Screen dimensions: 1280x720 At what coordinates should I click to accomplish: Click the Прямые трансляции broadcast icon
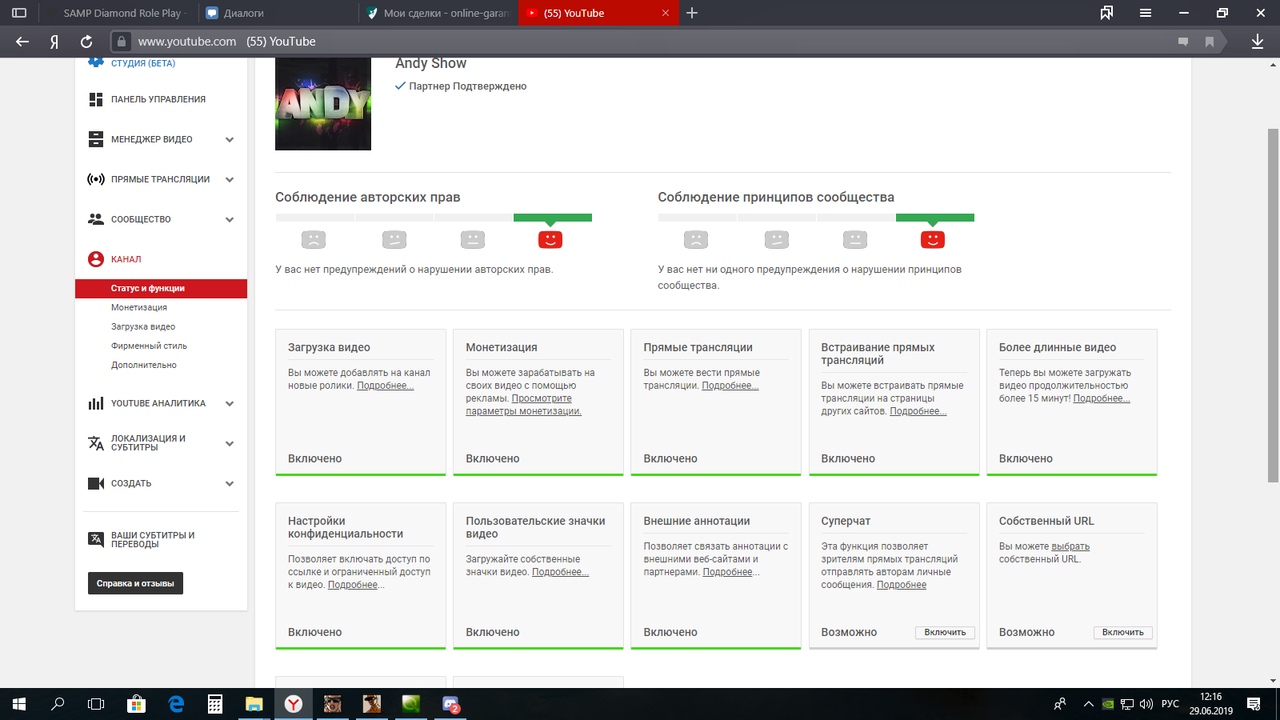[96, 180]
